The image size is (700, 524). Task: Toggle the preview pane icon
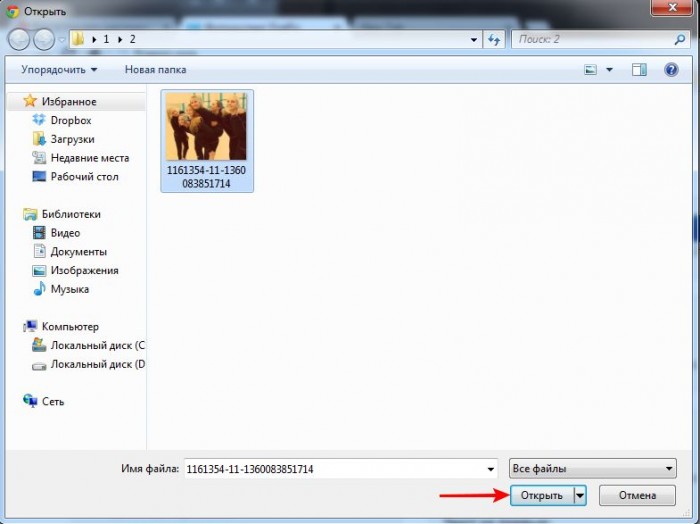coord(639,70)
